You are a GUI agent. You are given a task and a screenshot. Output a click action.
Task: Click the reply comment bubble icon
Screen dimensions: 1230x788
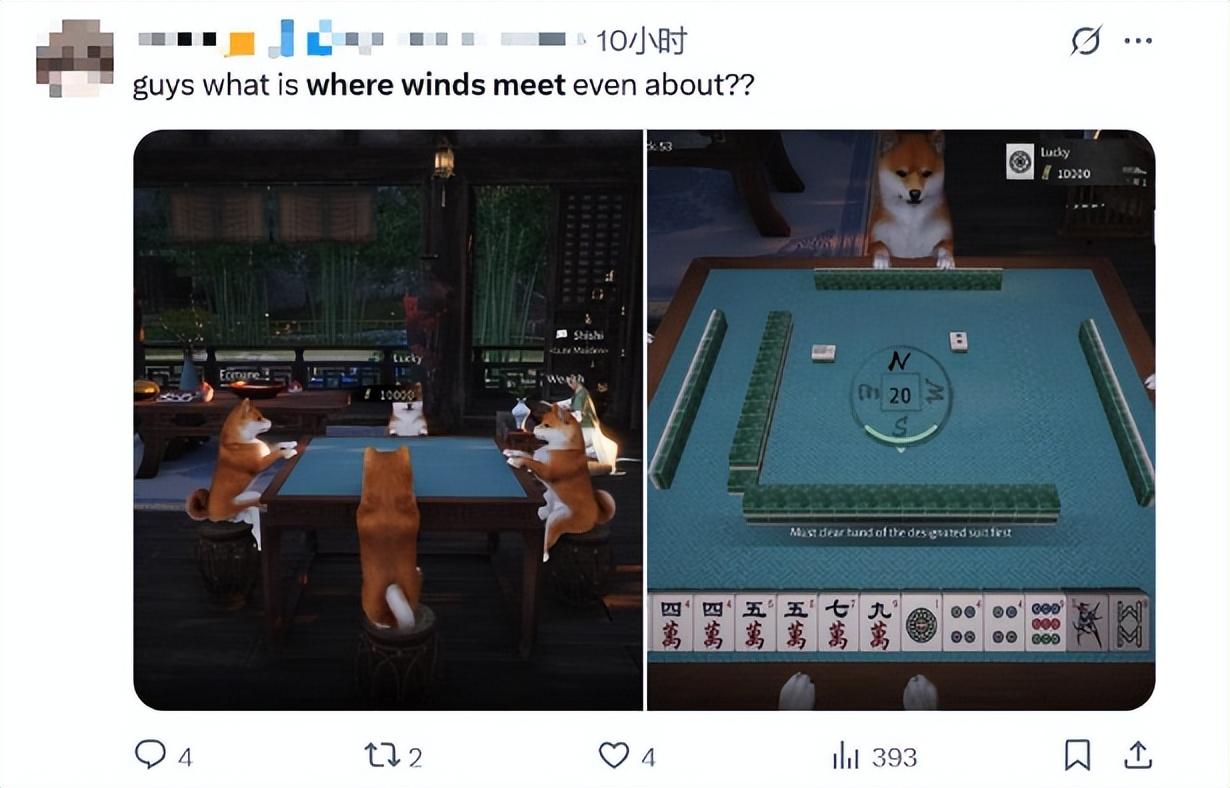coord(150,754)
